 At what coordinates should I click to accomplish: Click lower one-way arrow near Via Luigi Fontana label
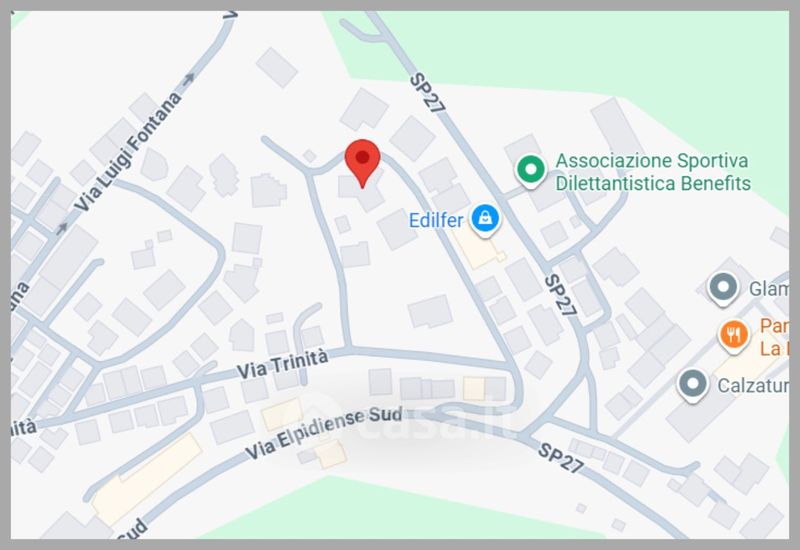pyautogui.click(x=62, y=228)
